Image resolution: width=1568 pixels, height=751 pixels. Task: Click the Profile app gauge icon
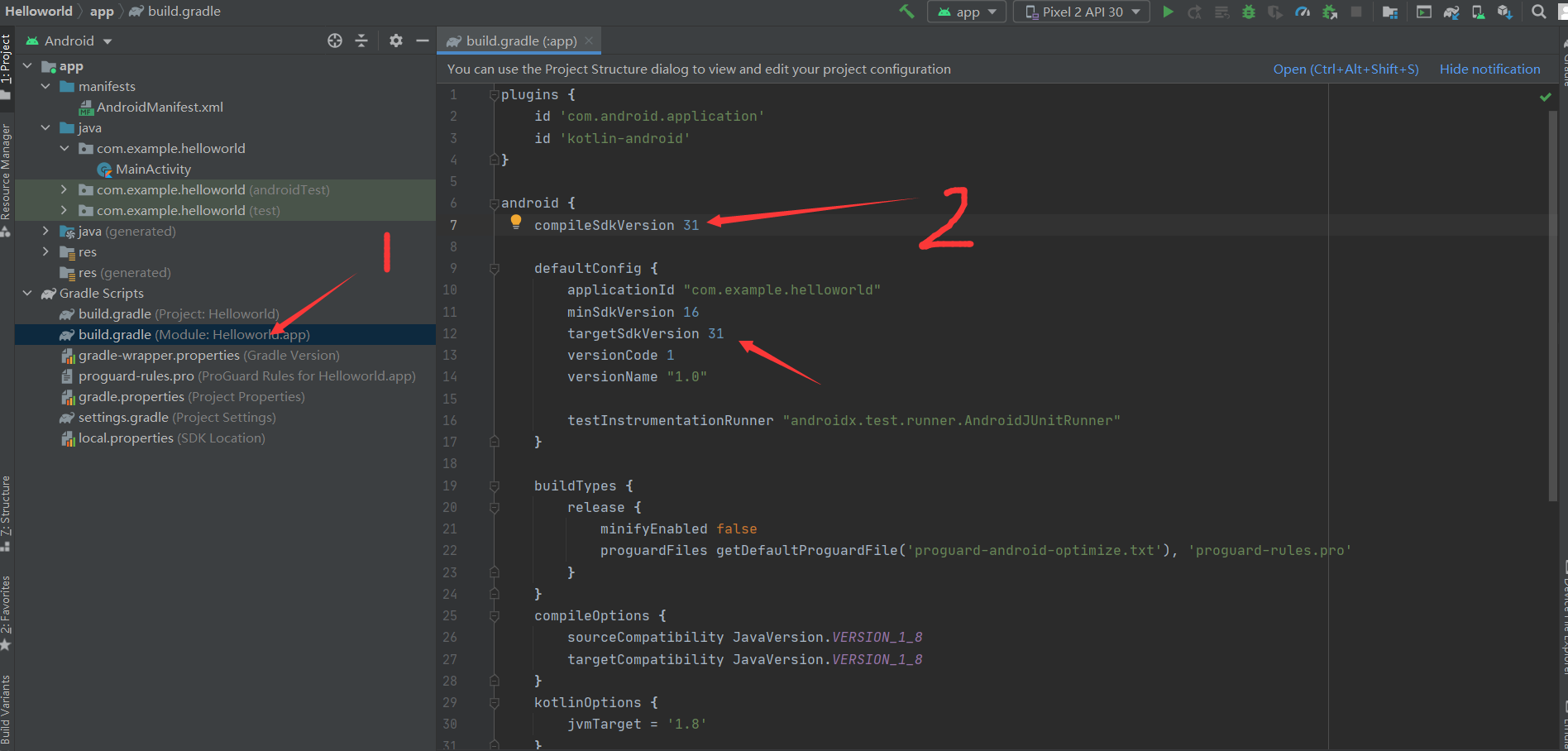1302,12
